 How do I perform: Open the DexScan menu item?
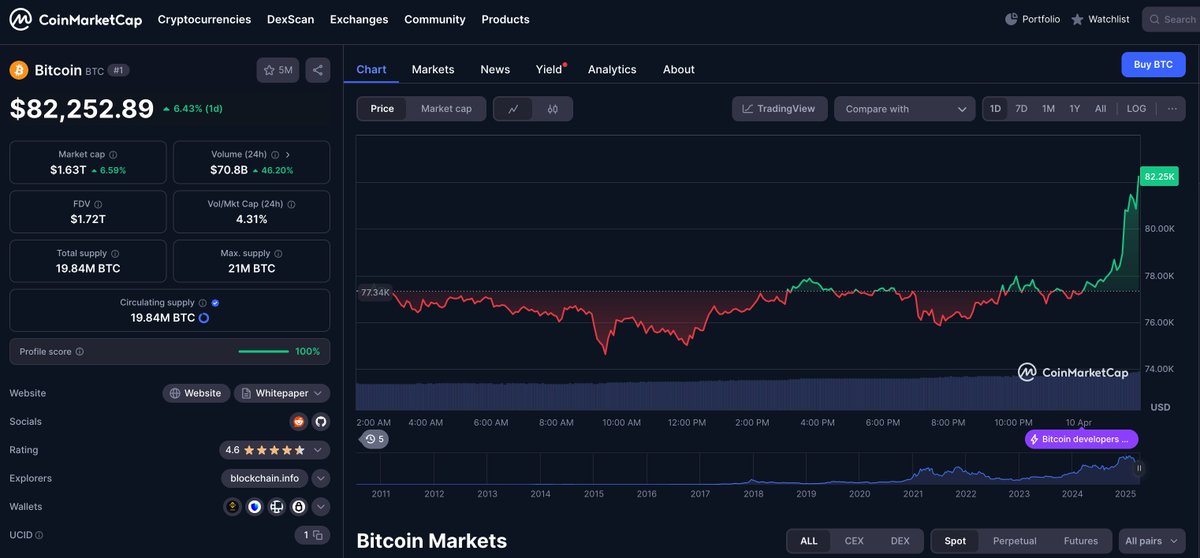point(290,19)
